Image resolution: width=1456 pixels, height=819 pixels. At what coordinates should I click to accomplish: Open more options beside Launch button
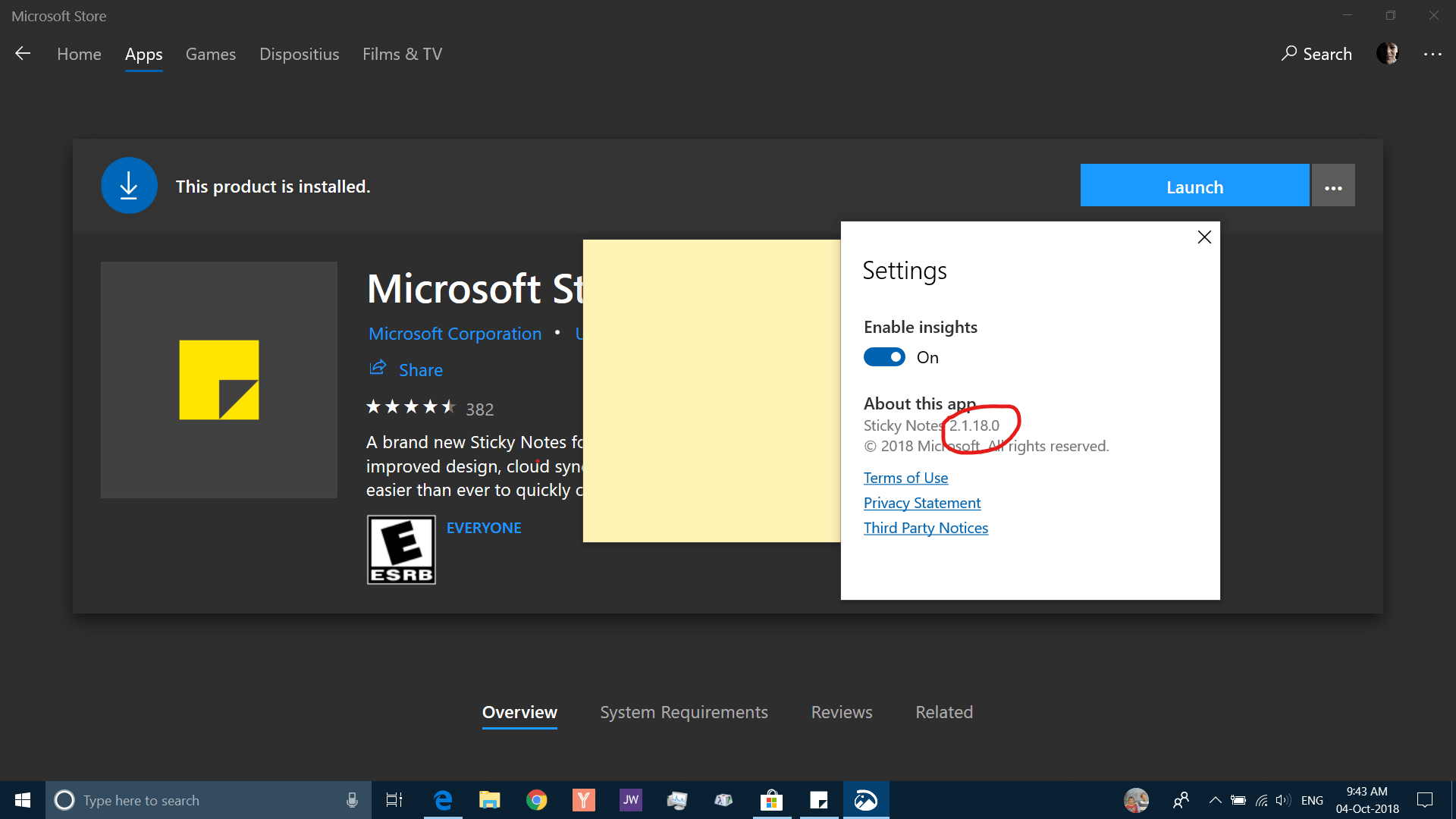tap(1333, 186)
